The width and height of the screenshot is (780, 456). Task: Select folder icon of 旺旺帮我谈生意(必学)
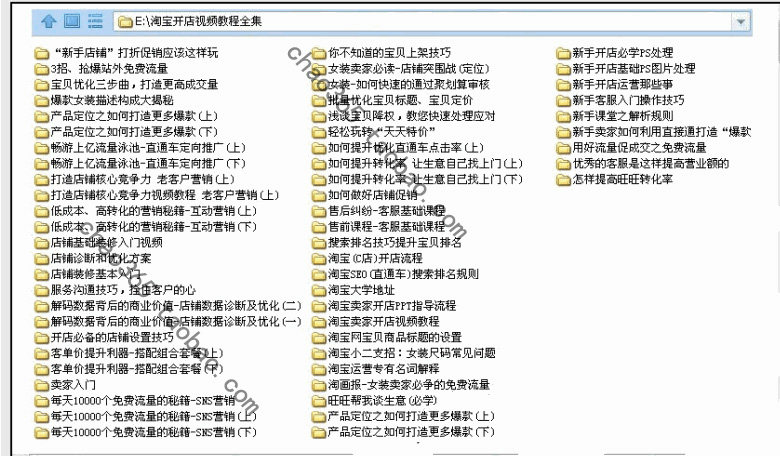pyautogui.click(x=319, y=401)
